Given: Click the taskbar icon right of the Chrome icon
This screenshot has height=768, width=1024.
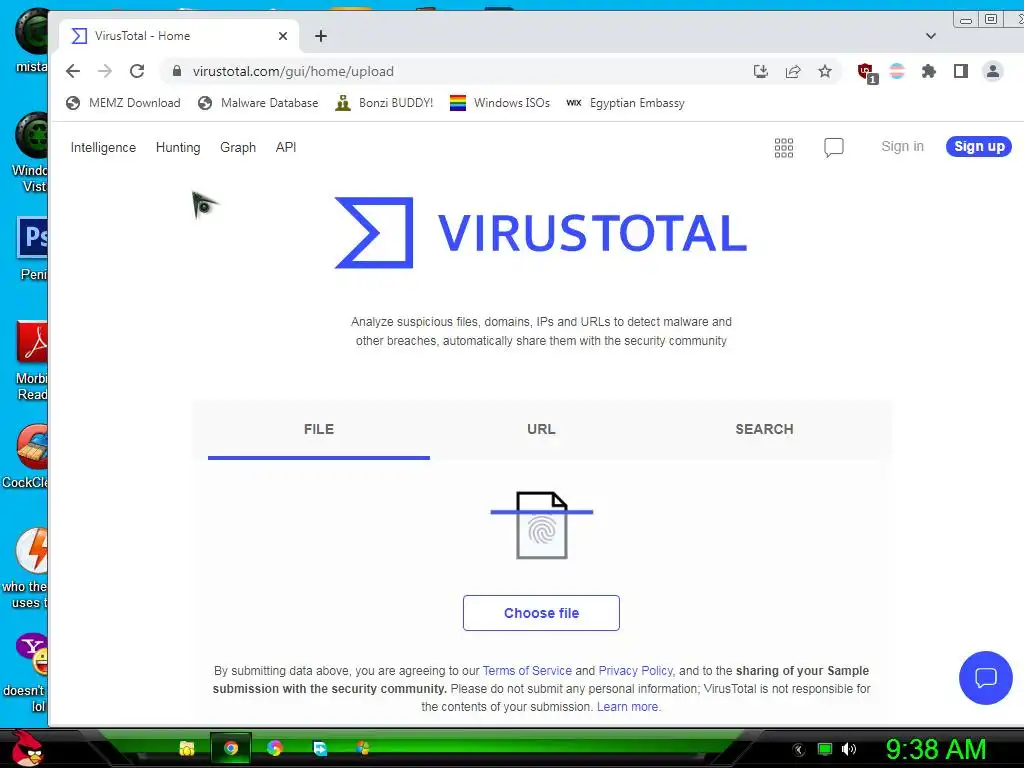Looking at the screenshot, I should click(x=274, y=748).
